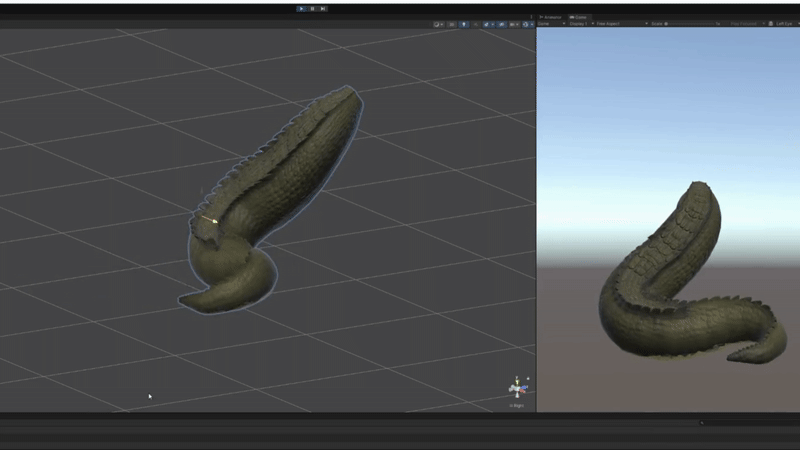The width and height of the screenshot is (800, 450).
Task: Open the panel options three-dot menu
Action: click(x=531, y=17)
